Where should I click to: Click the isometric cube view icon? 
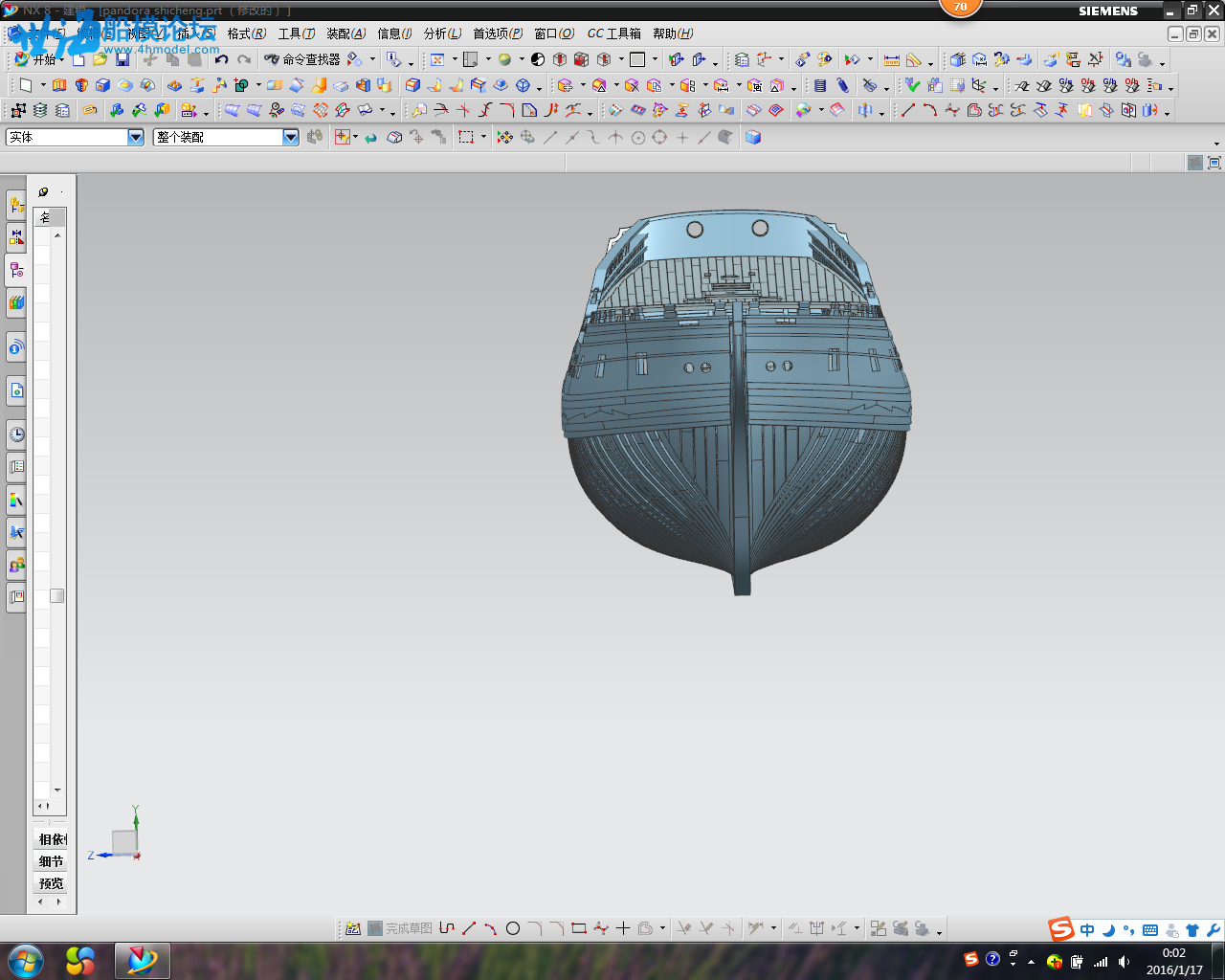point(753,137)
